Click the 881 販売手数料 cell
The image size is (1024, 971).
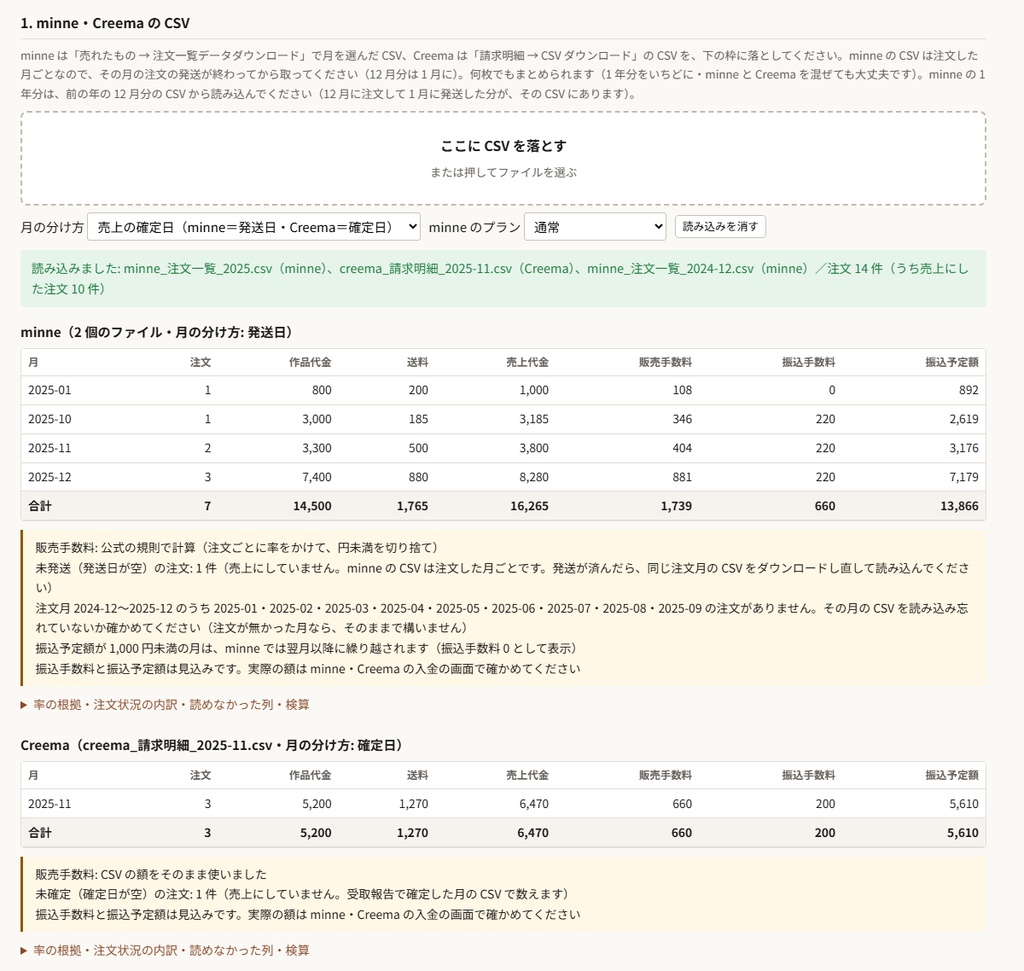(x=682, y=477)
